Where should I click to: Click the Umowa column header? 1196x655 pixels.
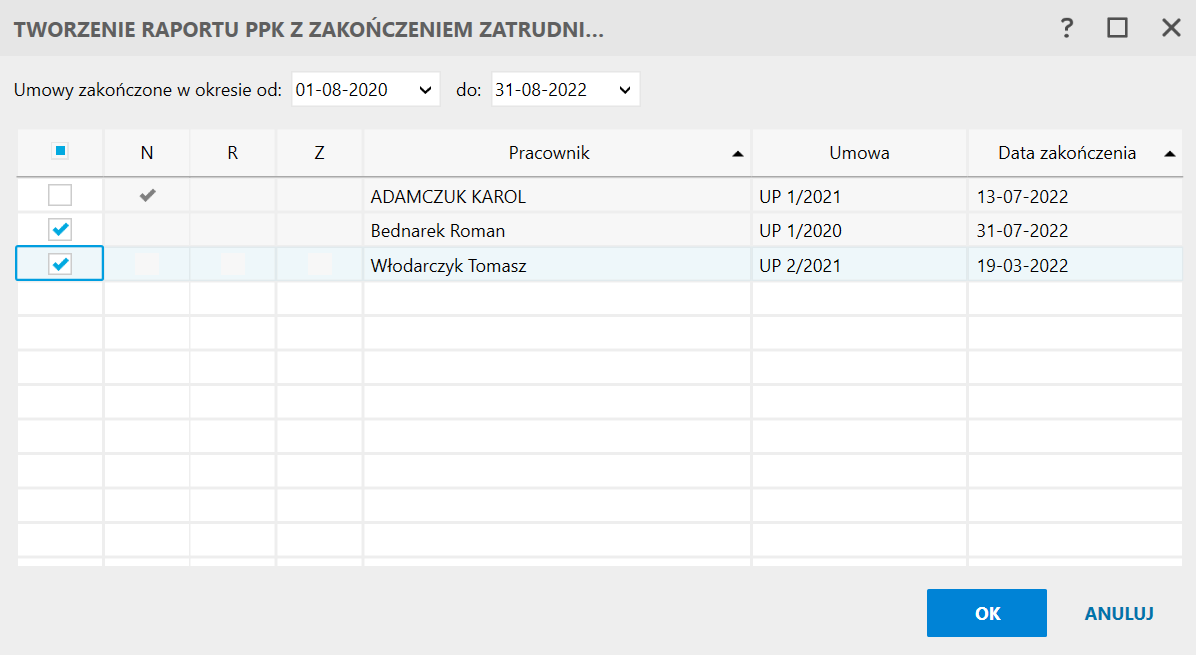click(x=860, y=153)
